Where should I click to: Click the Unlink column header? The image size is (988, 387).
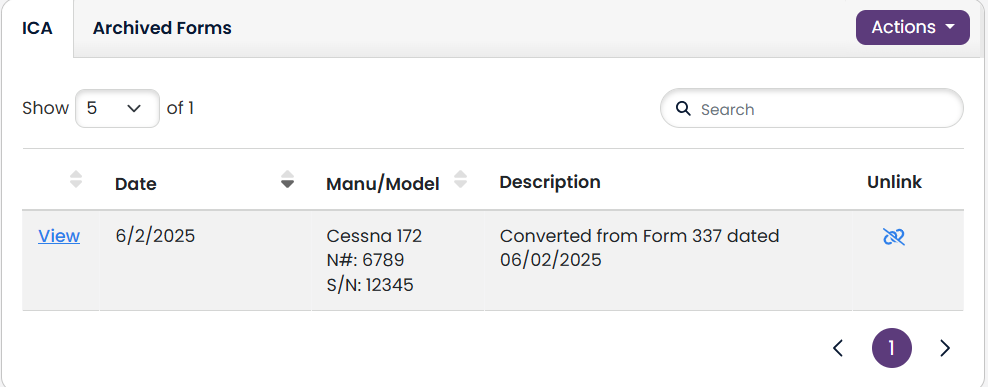point(894,182)
